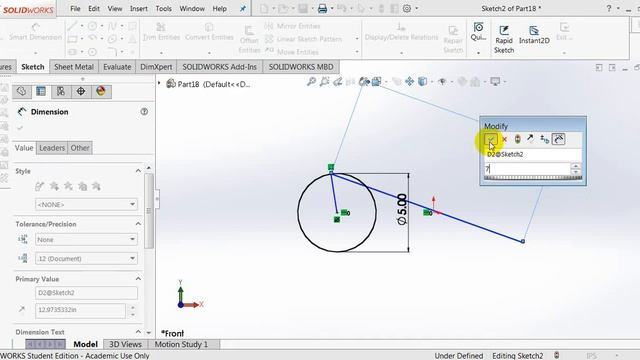Screen dimensions: 640x360
Task: Click reverse dimension sense arrow in Modify
Action: [x=530, y=139]
